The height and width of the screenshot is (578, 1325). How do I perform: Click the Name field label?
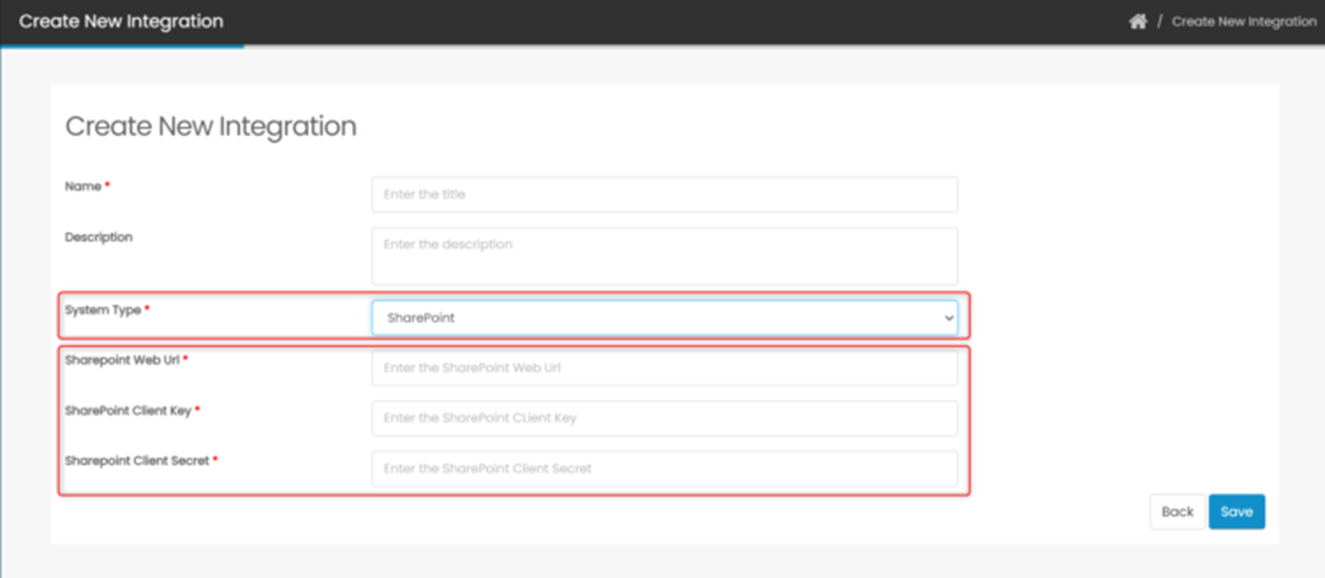click(x=83, y=187)
